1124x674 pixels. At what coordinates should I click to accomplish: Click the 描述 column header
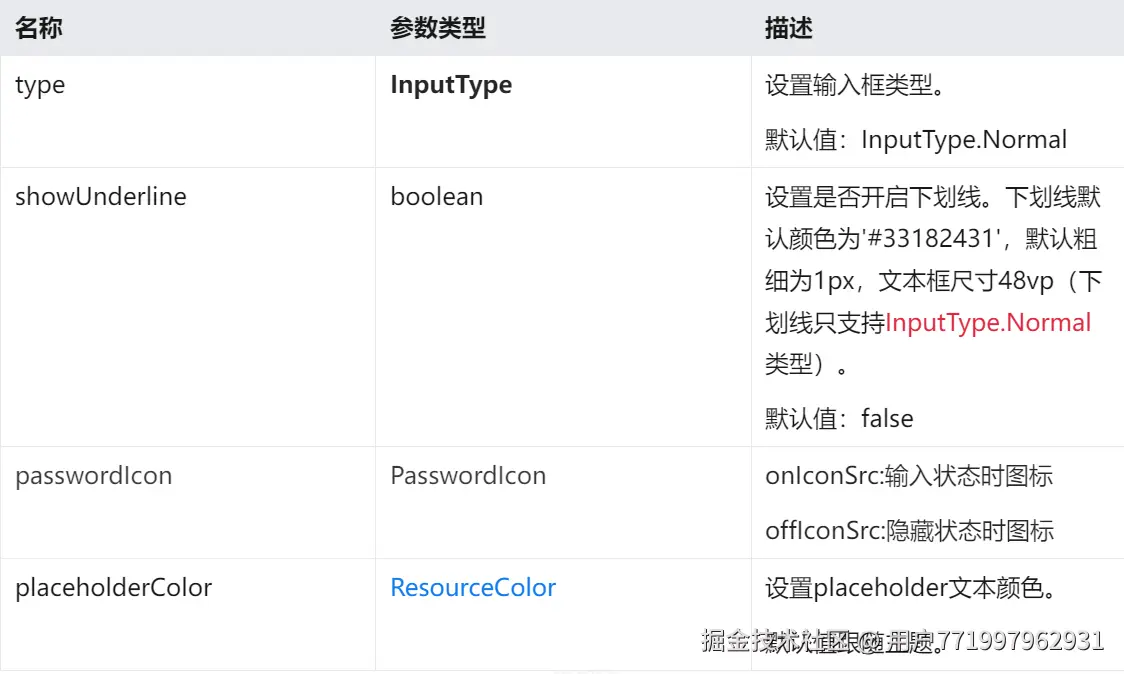coord(788,28)
